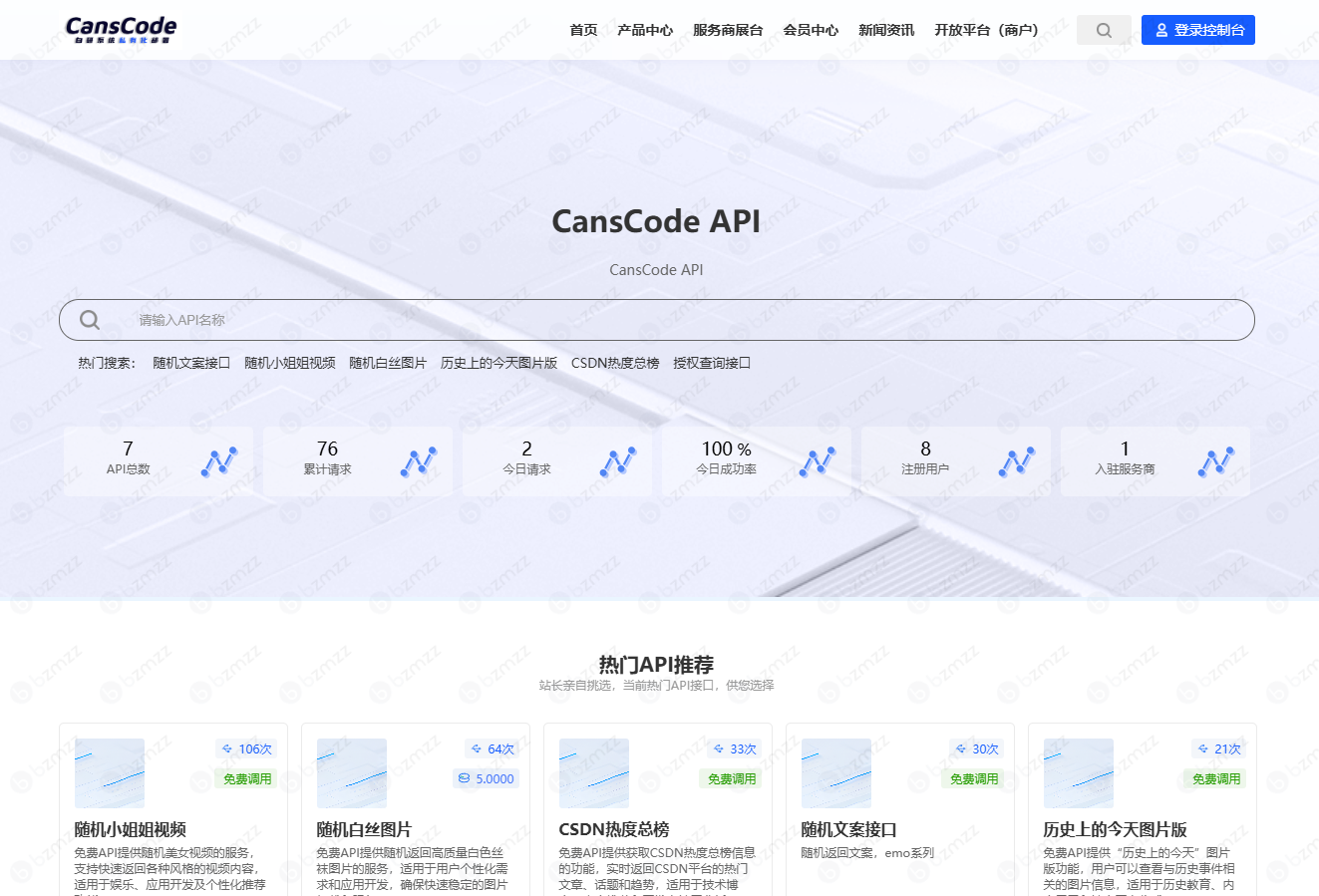This screenshot has height=896, width=1319.
Task: Click the trend icon beside 今日成功率
Action: (818, 461)
